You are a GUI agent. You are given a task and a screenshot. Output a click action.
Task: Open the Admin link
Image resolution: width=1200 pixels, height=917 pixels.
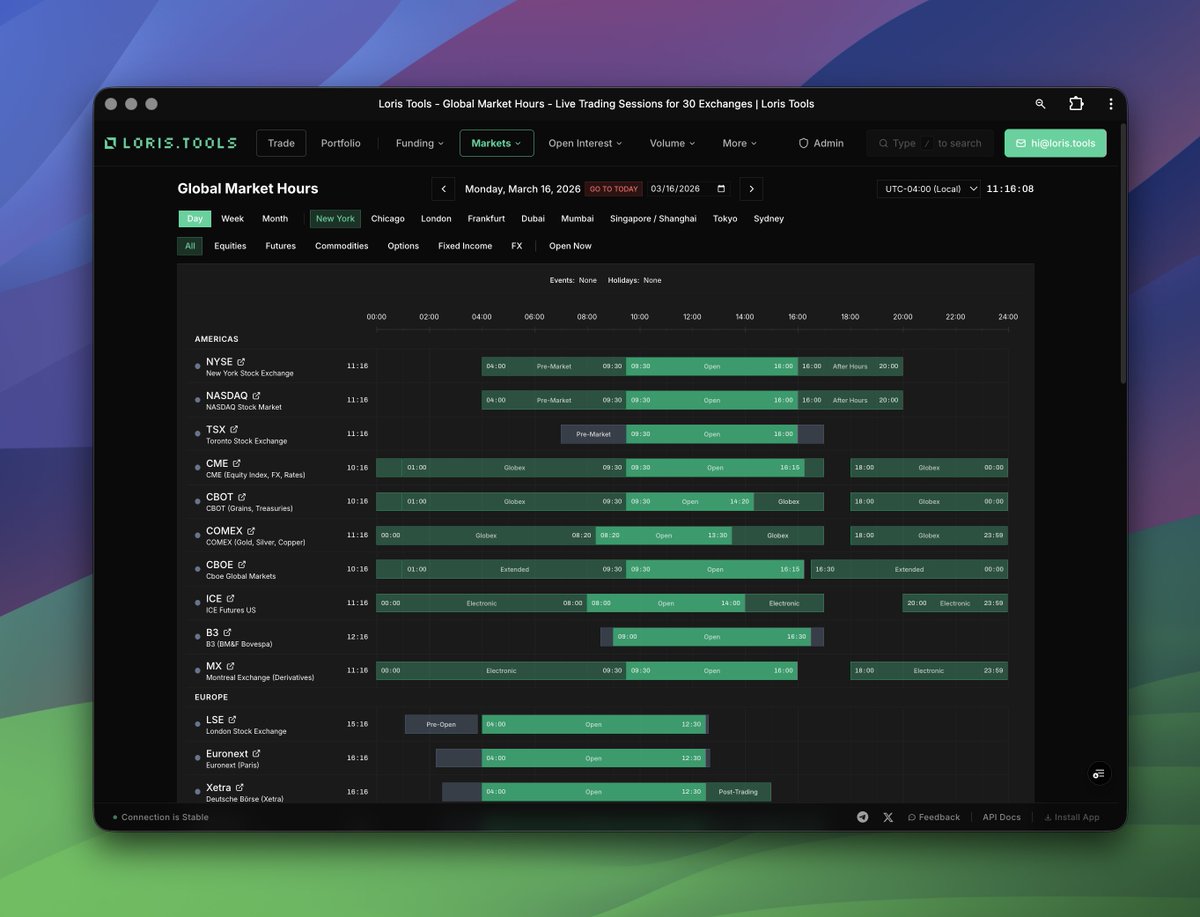(x=821, y=143)
